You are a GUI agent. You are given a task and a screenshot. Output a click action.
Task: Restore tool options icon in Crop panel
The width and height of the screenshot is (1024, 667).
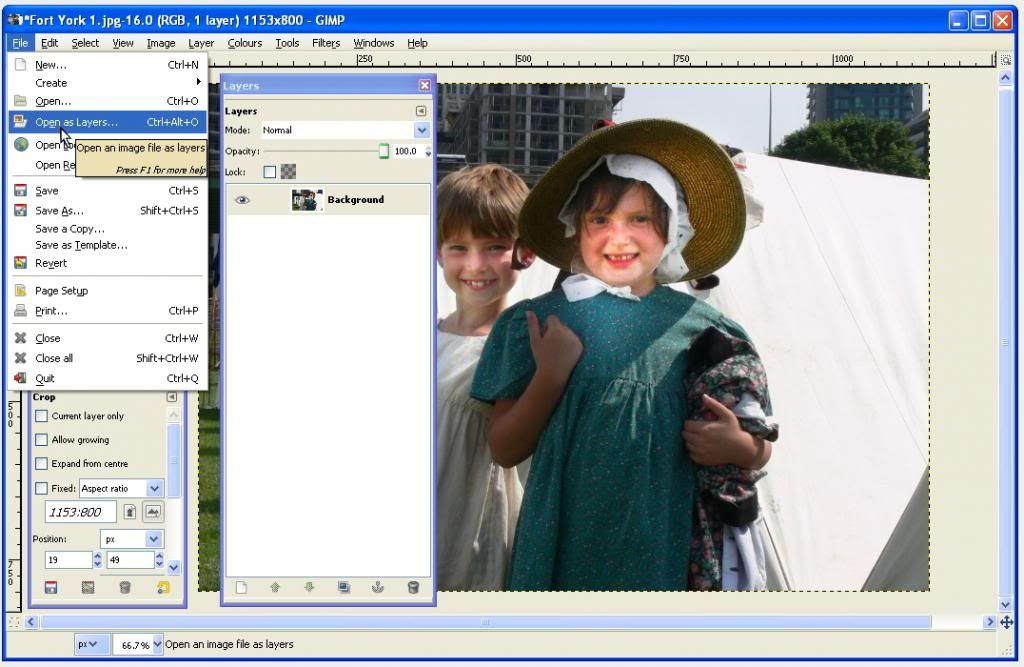(x=88, y=587)
